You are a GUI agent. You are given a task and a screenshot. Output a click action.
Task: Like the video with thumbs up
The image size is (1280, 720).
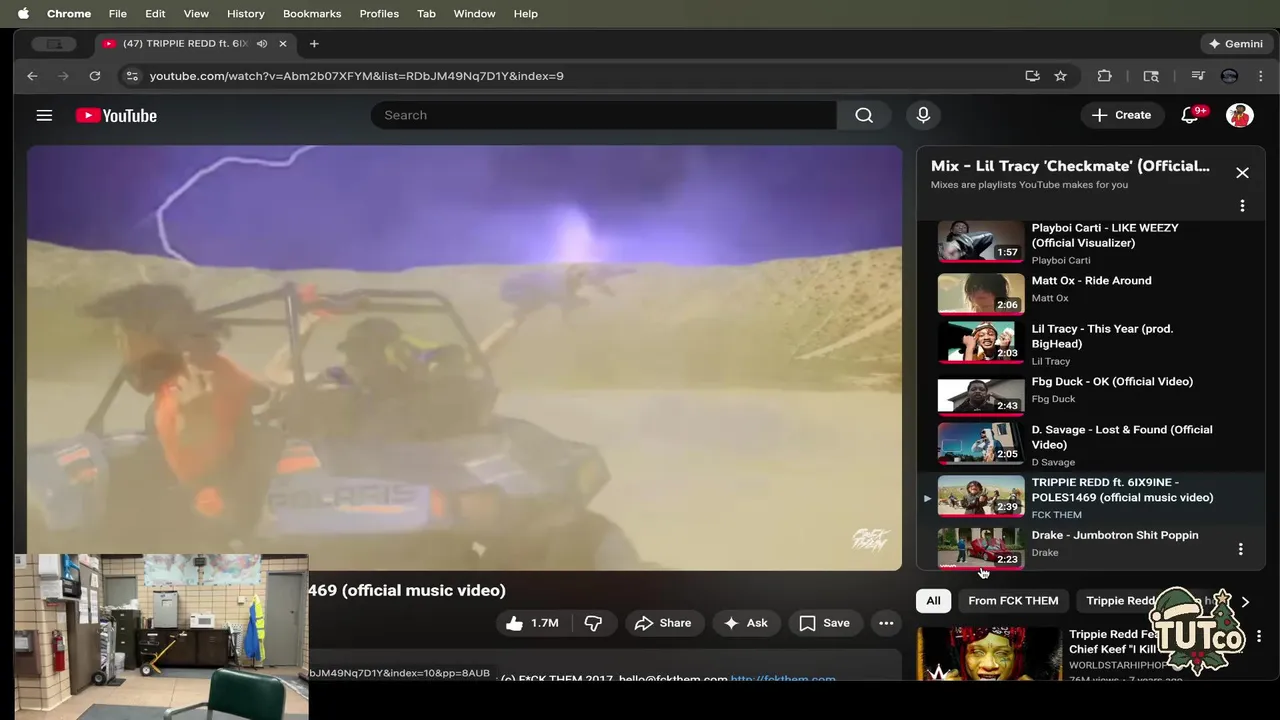tap(533, 623)
